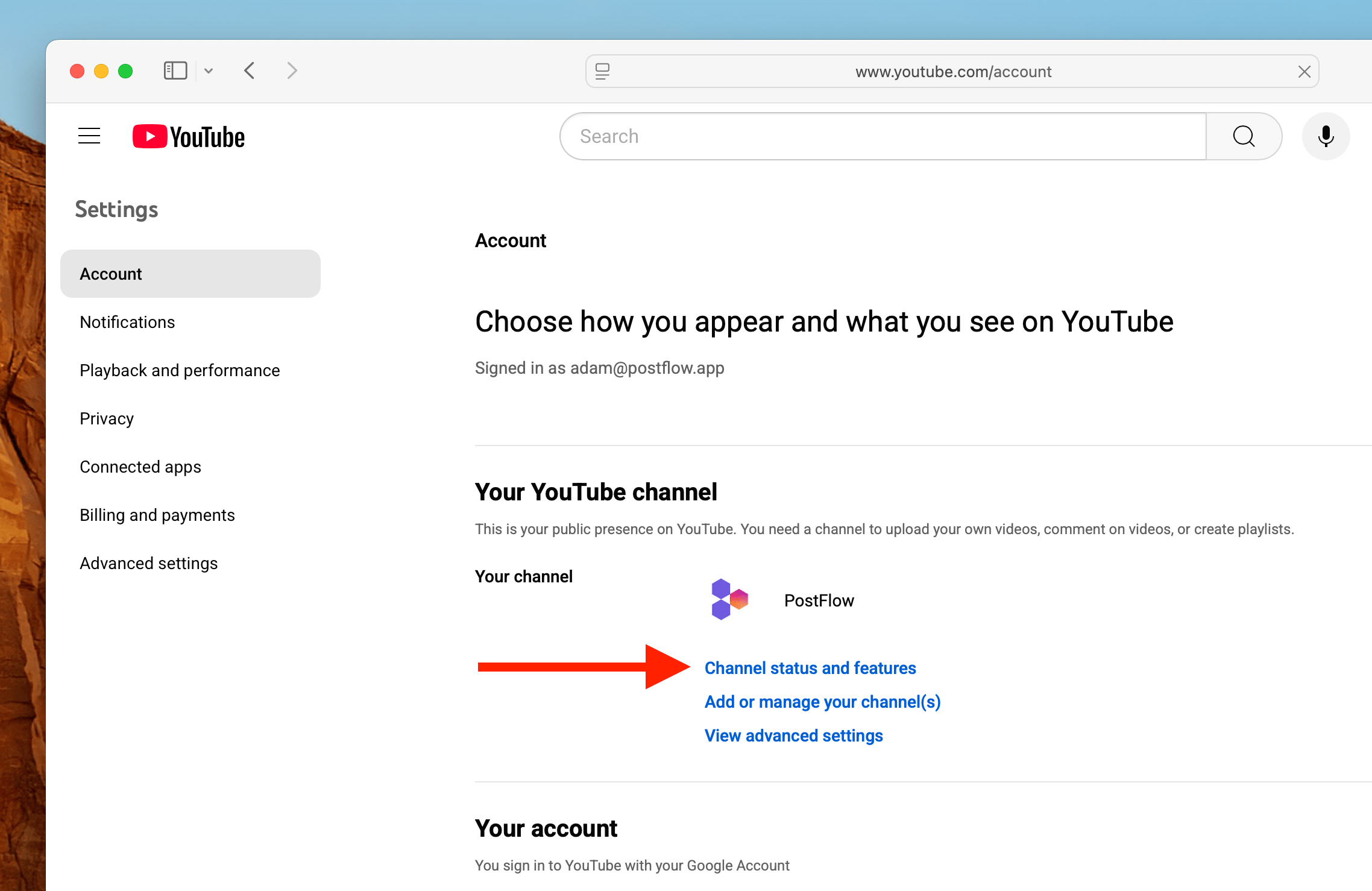Image resolution: width=1372 pixels, height=891 pixels.
Task: Expand the tab group chevron next to sidebar
Action: tap(209, 71)
